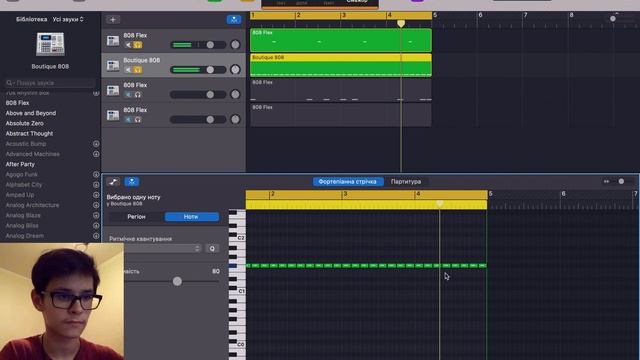Toggle the blue catch button in editor toolbar
This screenshot has width=640, height=360.
[x=132, y=182]
